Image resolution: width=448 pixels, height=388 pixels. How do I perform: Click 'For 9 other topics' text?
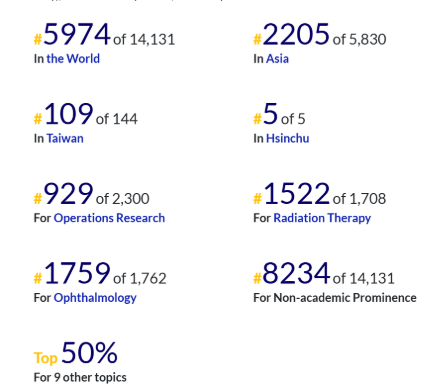(x=80, y=377)
